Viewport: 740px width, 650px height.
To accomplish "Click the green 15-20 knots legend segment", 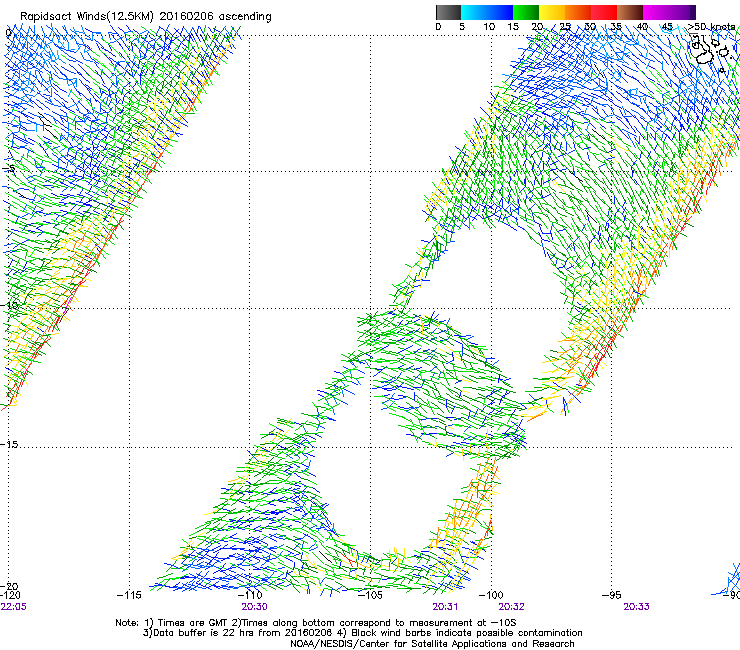I will tap(526, 12).
